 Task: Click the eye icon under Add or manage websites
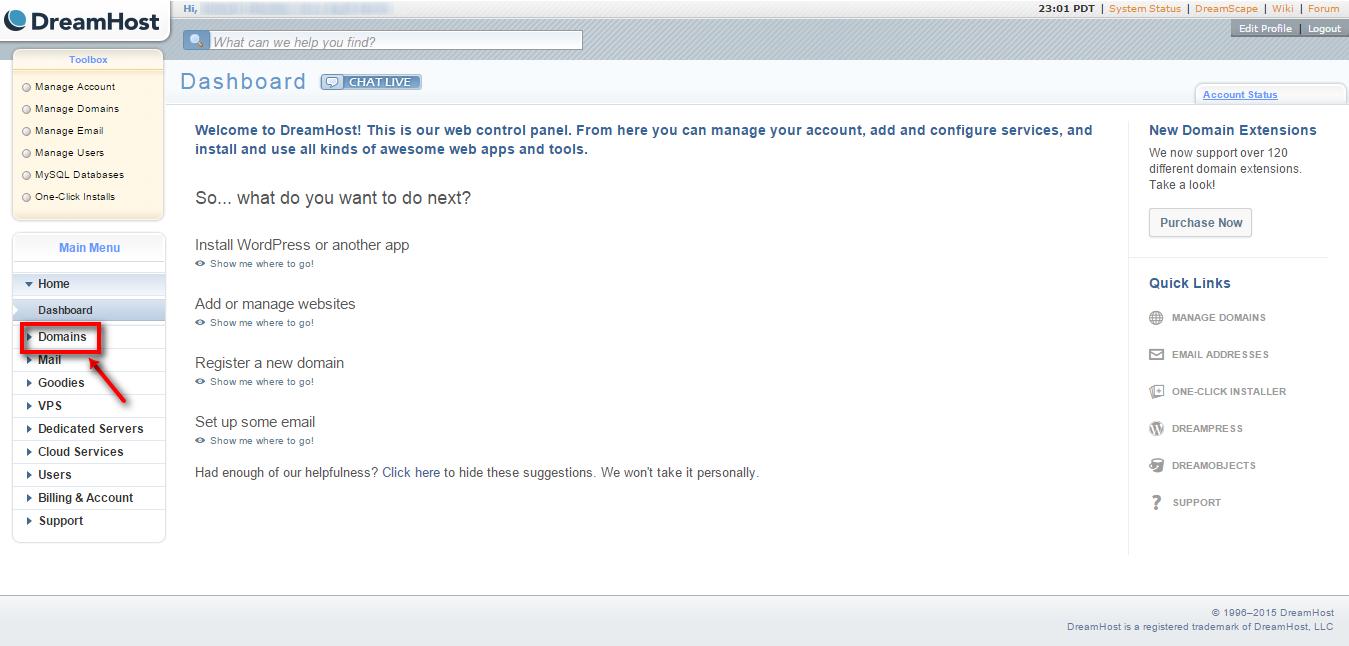[200, 323]
